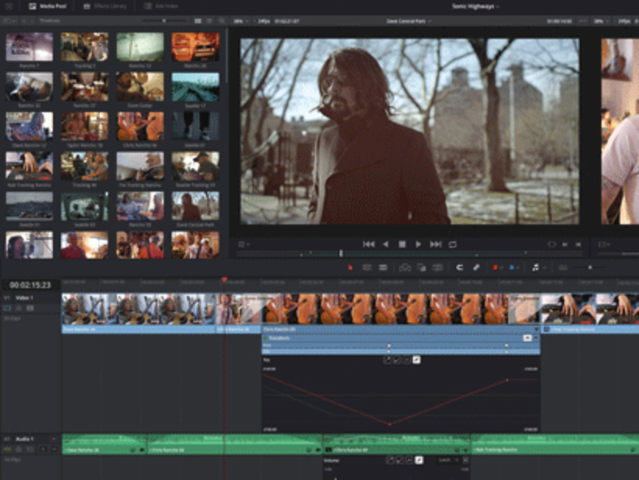Close the Volume curve editor
This screenshot has height=480, width=639.
[465, 460]
